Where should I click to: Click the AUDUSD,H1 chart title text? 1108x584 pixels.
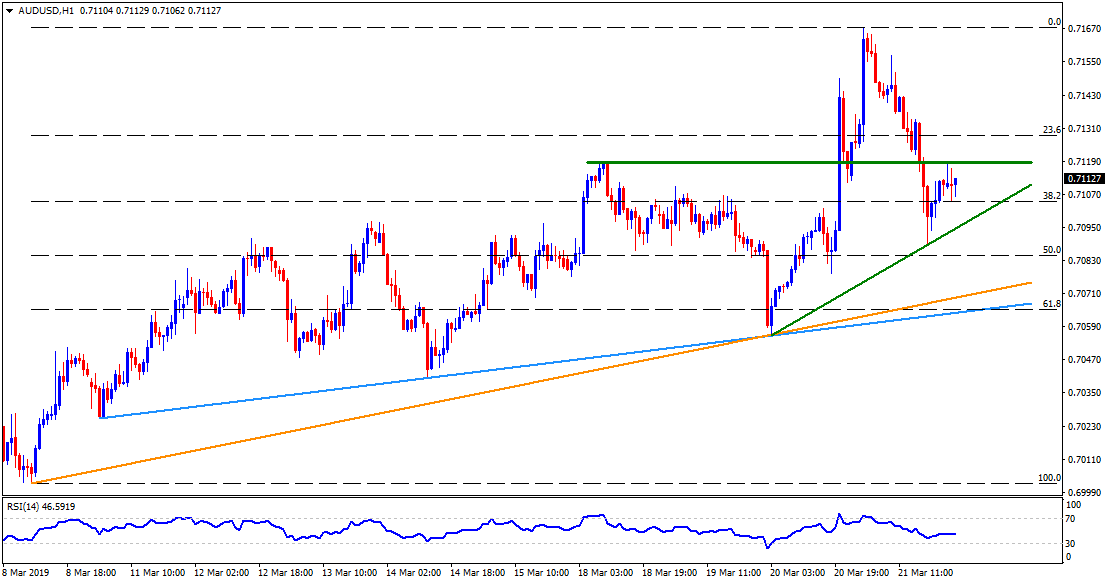coord(37,9)
